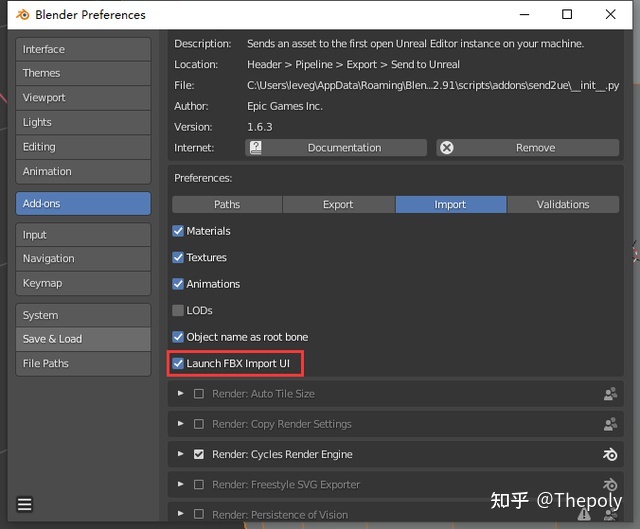Screen dimensions: 640x529
Task: Open Animation preferences
Action: pos(83,171)
